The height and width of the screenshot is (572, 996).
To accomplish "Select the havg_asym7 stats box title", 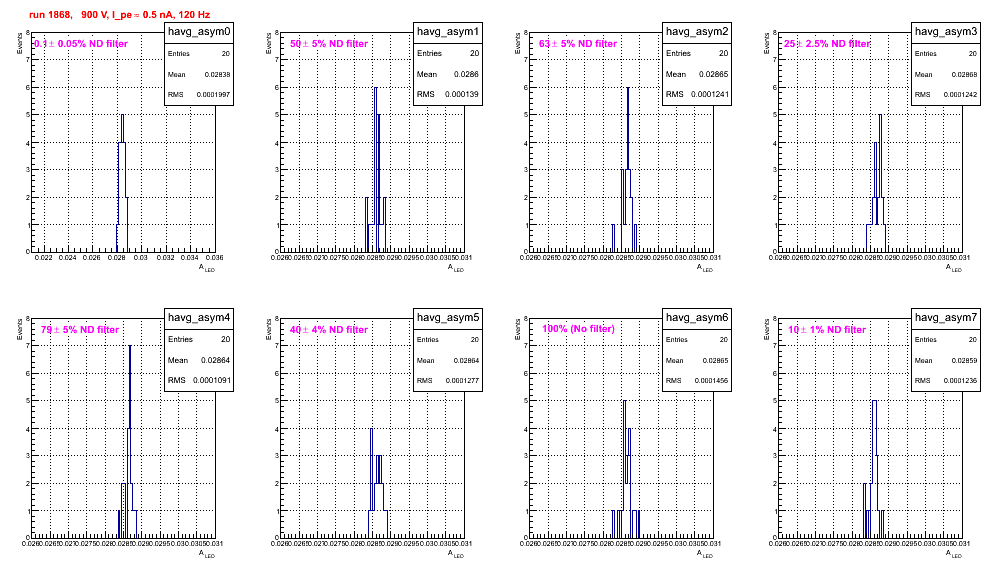I will [946, 318].
